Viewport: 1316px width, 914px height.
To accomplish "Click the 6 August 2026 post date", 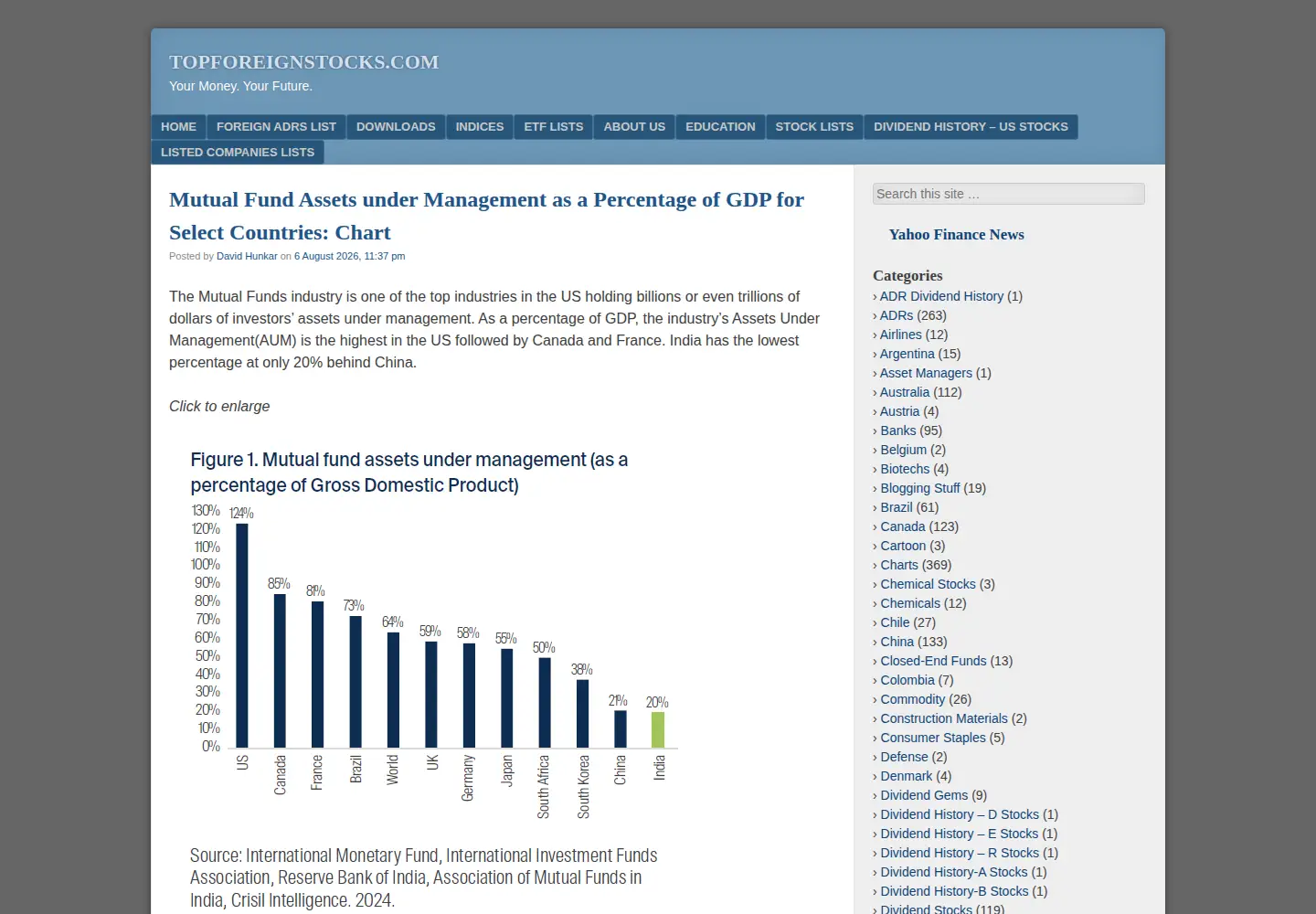I will point(349,256).
